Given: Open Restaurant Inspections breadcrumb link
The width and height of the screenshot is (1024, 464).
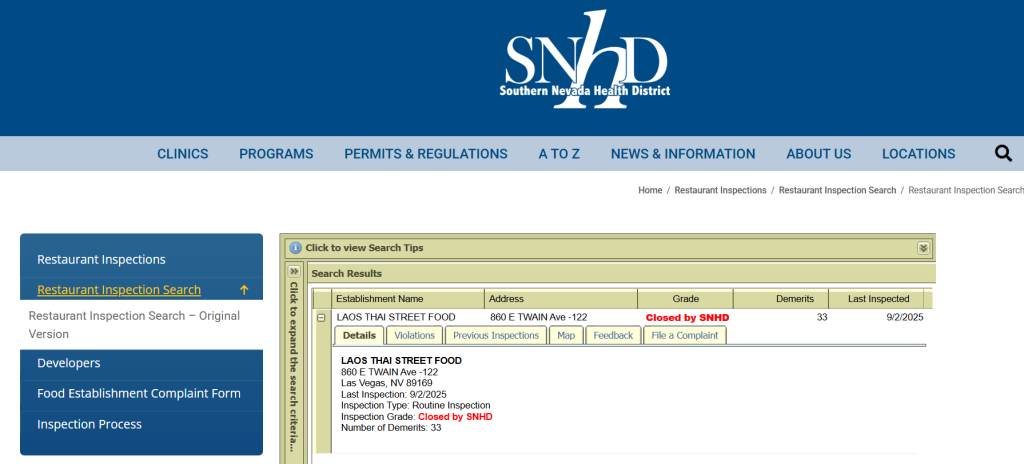Looking at the screenshot, I should pyautogui.click(x=720, y=190).
